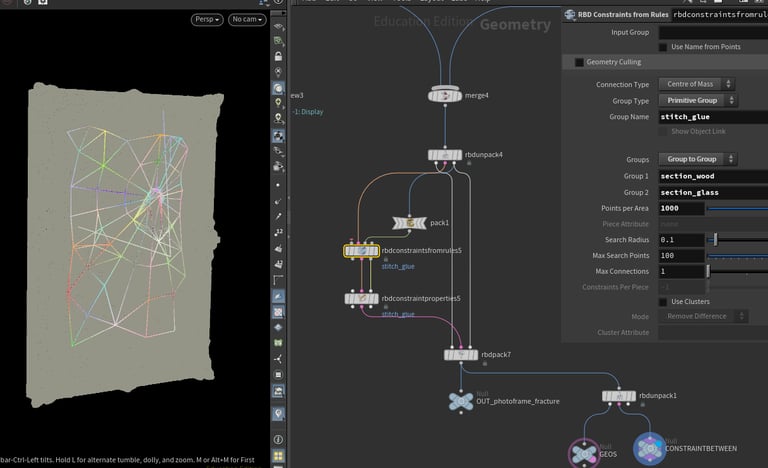Click the plain dot icon in viewport sidebar
This screenshot has height=468, width=768.
tap(278, 185)
